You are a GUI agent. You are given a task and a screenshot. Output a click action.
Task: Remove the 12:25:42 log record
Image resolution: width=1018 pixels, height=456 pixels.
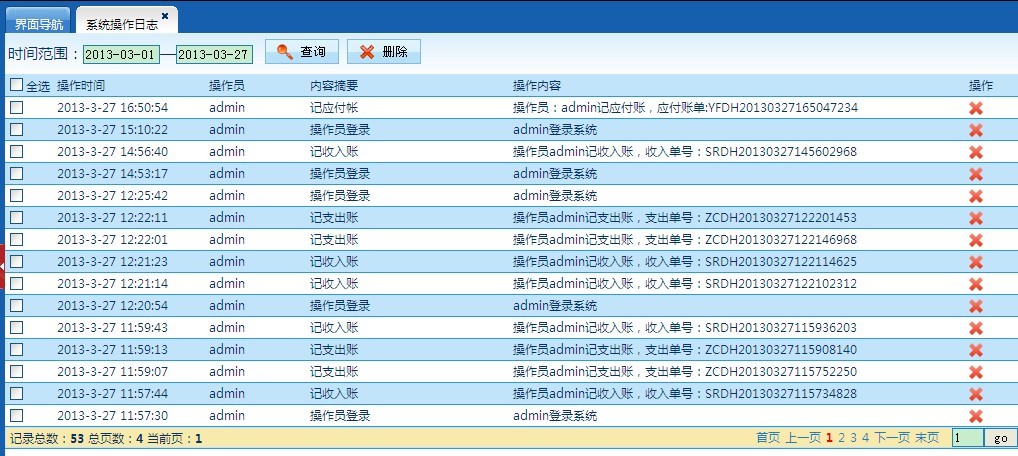976,196
